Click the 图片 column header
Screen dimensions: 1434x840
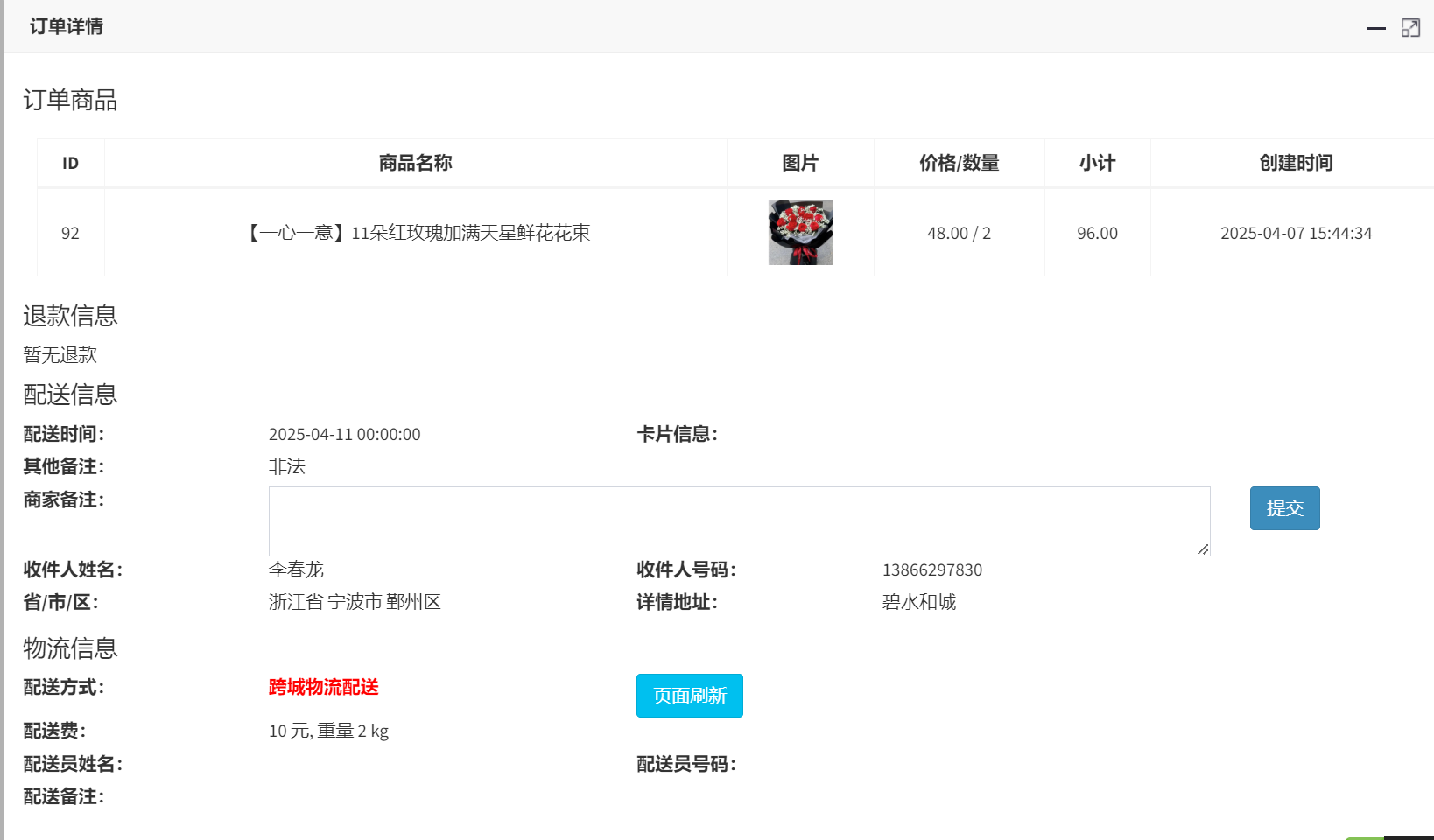tap(799, 163)
